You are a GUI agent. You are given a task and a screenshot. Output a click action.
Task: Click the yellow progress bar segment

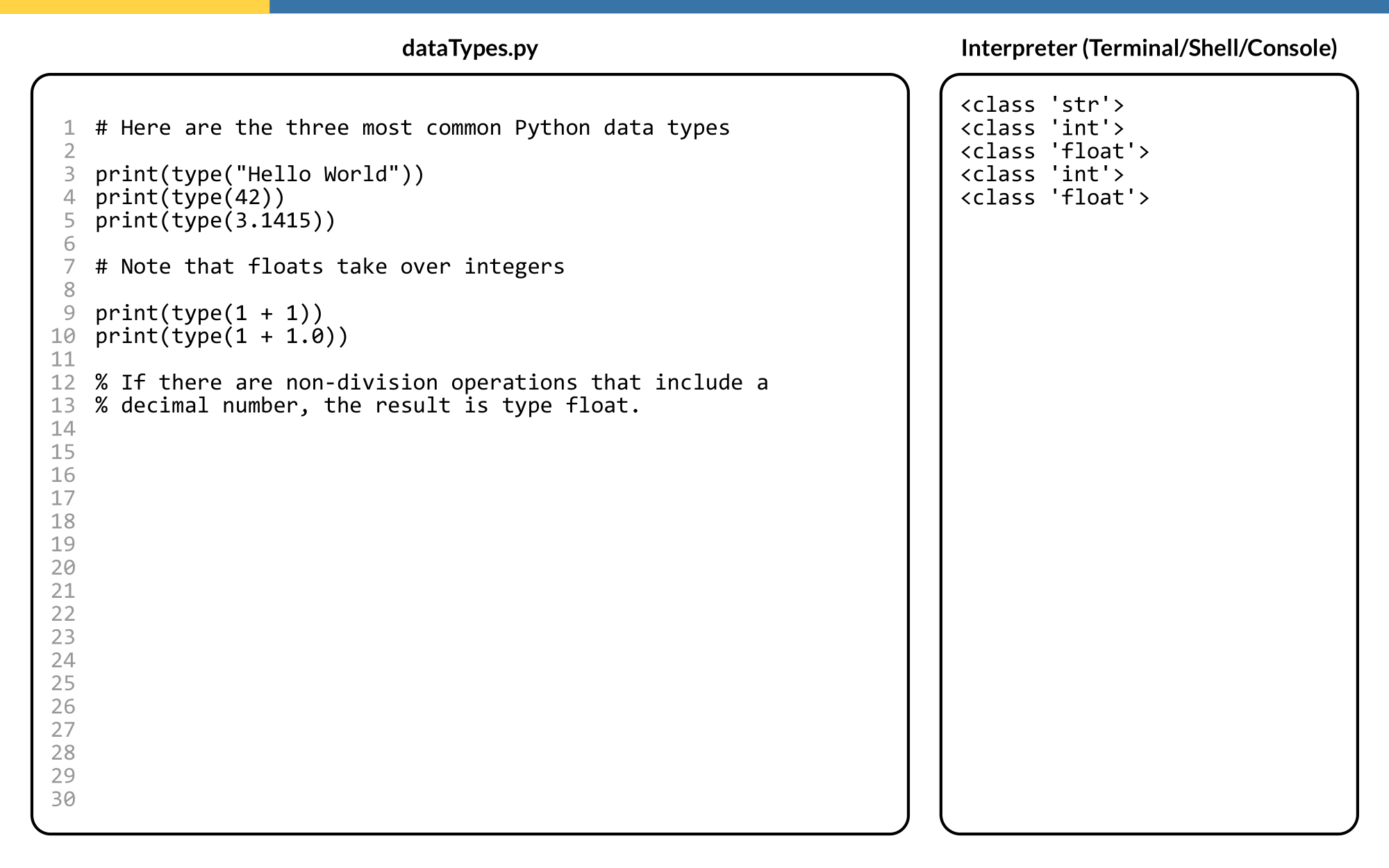point(134,6)
